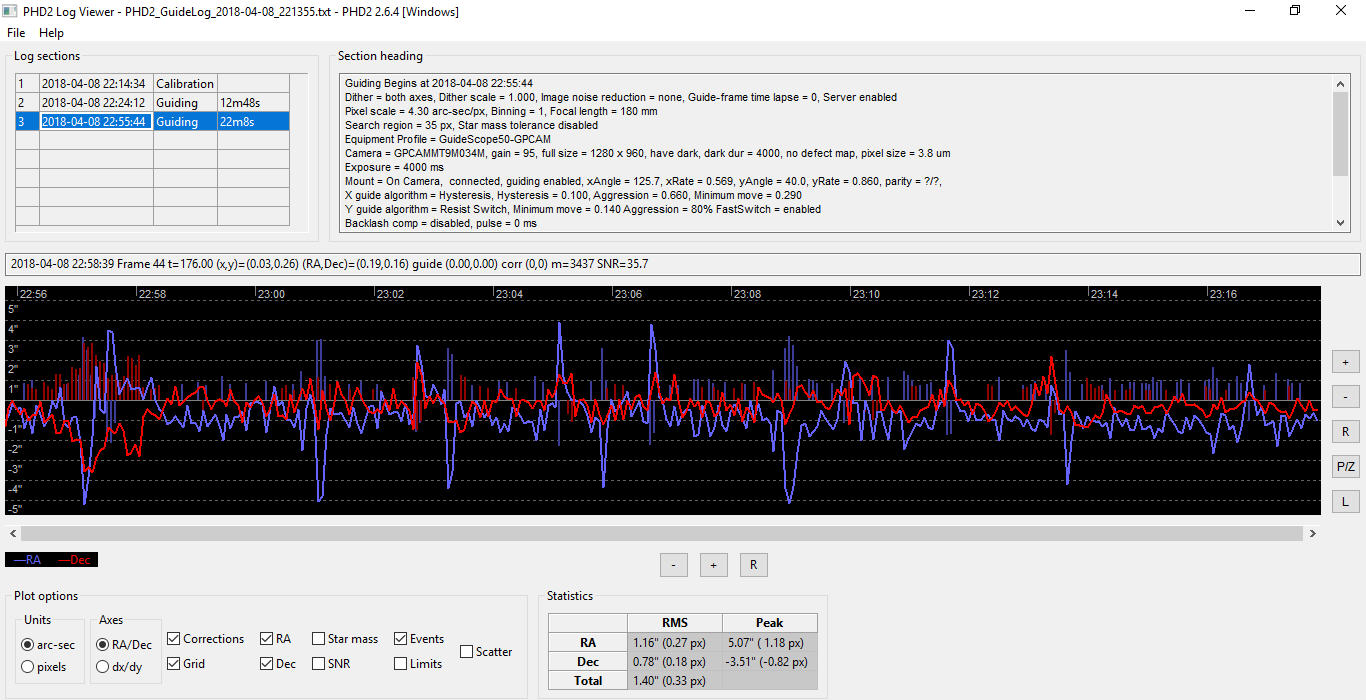Screen dimensions: 1366x700
Task: Click the vertical zoom out minus button
Action: (1345, 397)
